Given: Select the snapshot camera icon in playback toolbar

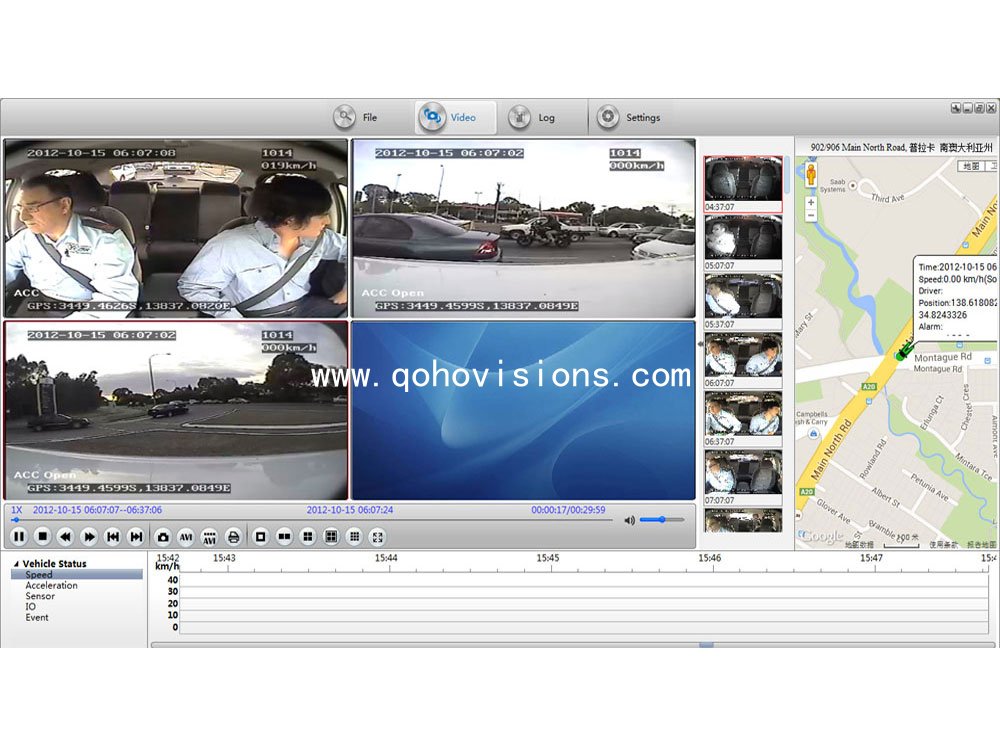Looking at the screenshot, I should pyautogui.click(x=163, y=537).
